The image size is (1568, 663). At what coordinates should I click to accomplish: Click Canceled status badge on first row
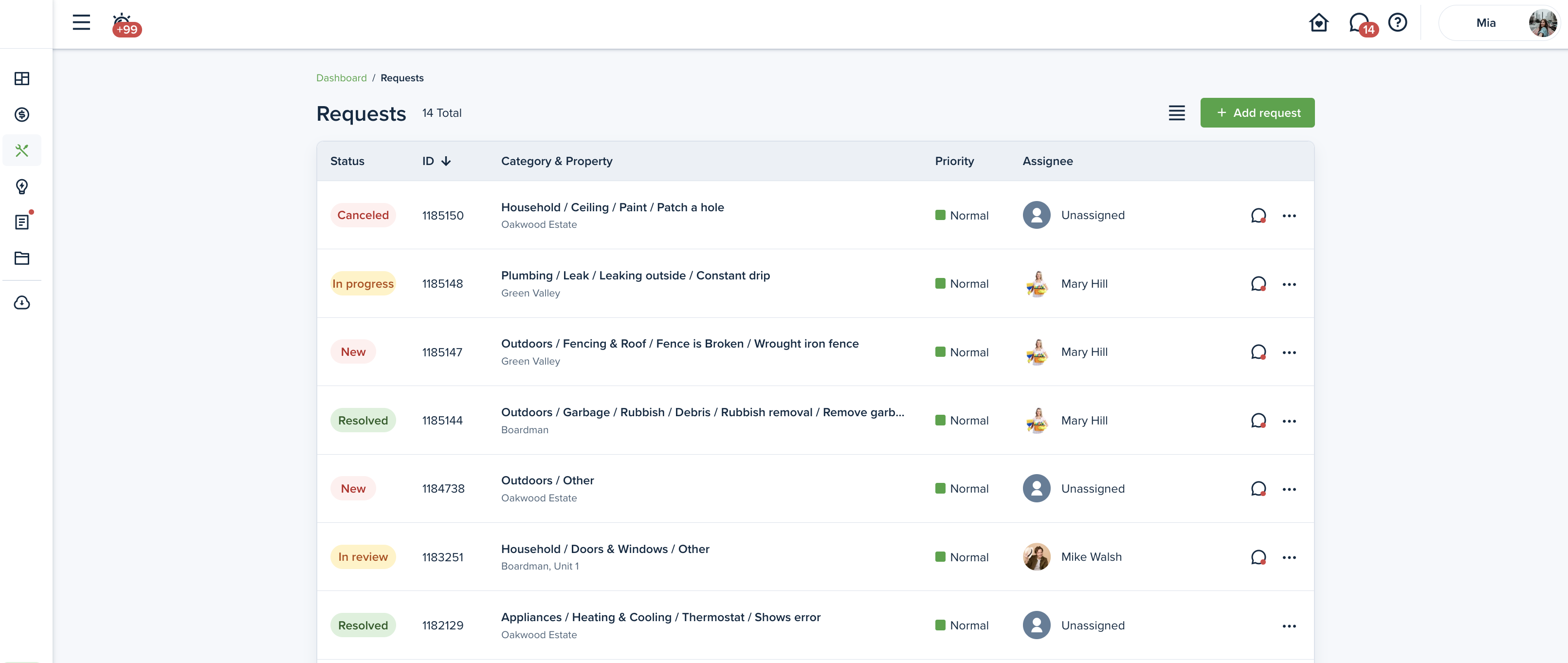click(x=363, y=215)
